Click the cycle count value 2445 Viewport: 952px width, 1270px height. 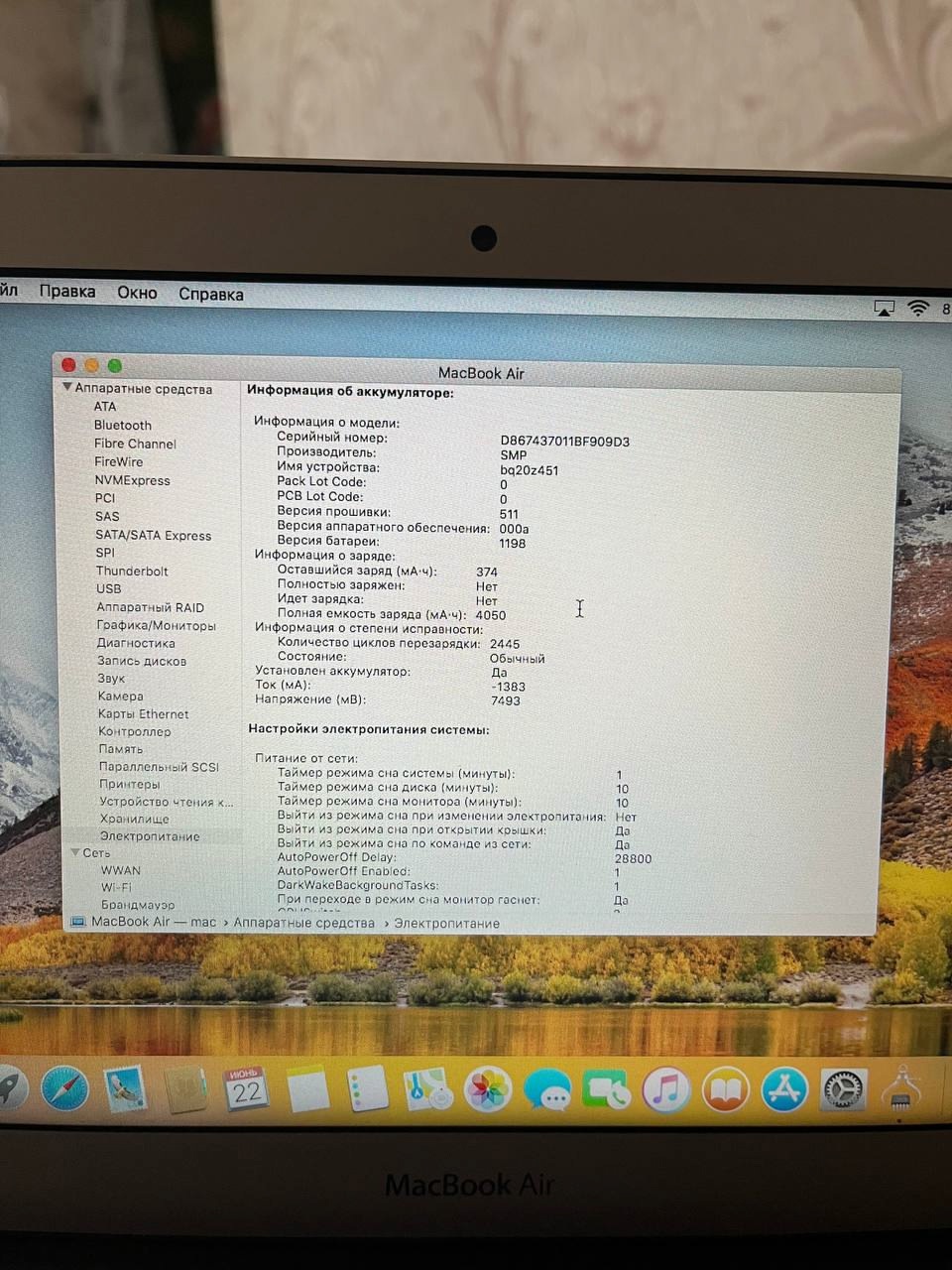pyautogui.click(x=505, y=644)
